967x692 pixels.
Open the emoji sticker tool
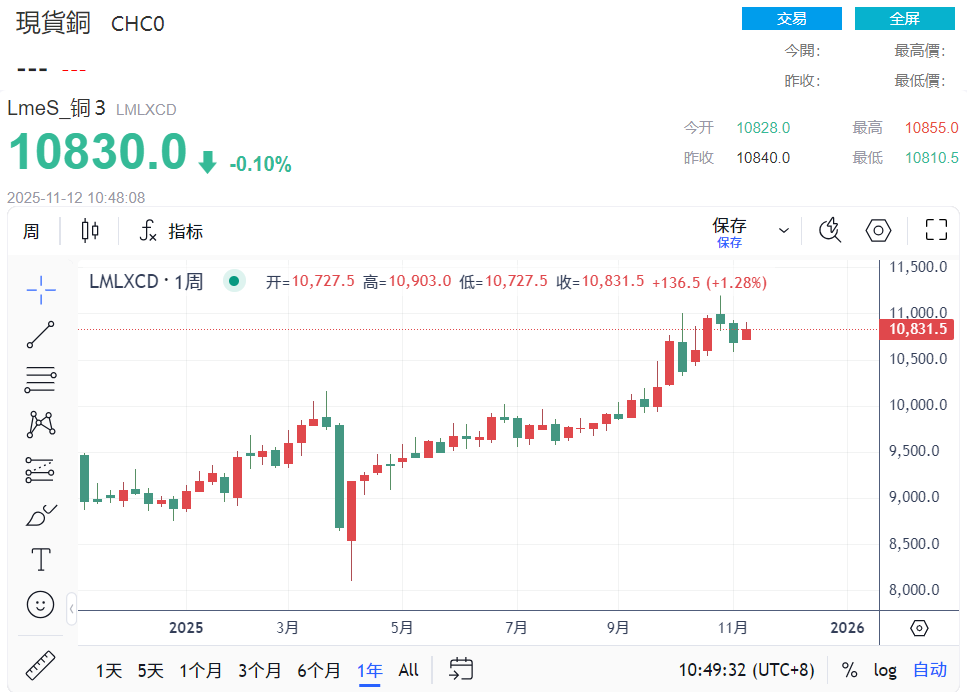point(40,604)
